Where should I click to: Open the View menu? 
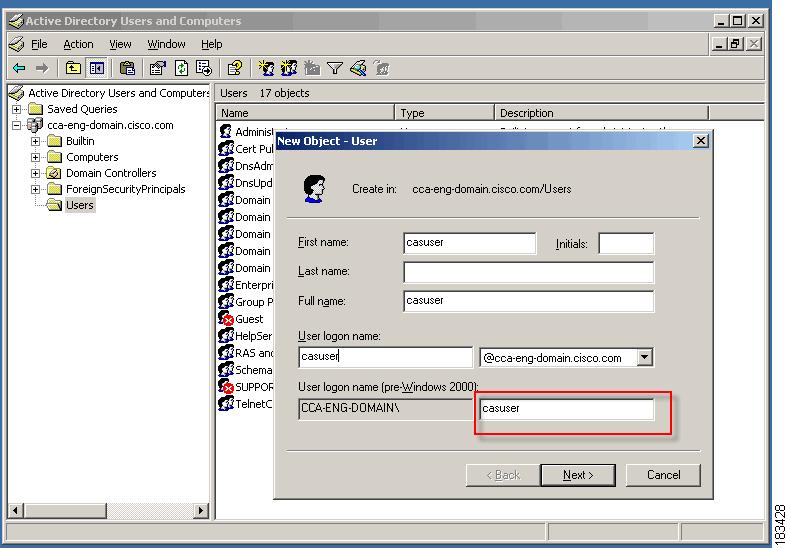(120, 44)
